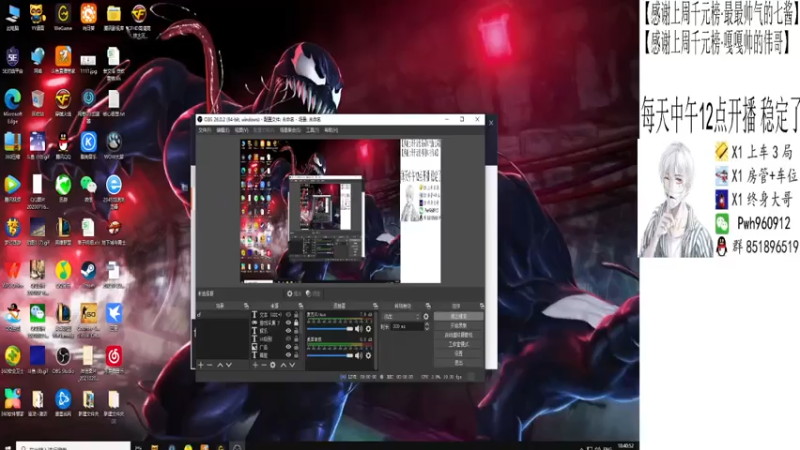Open the 场景集合(S) menu in OBS
800x450 pixels.
[290, 130]
